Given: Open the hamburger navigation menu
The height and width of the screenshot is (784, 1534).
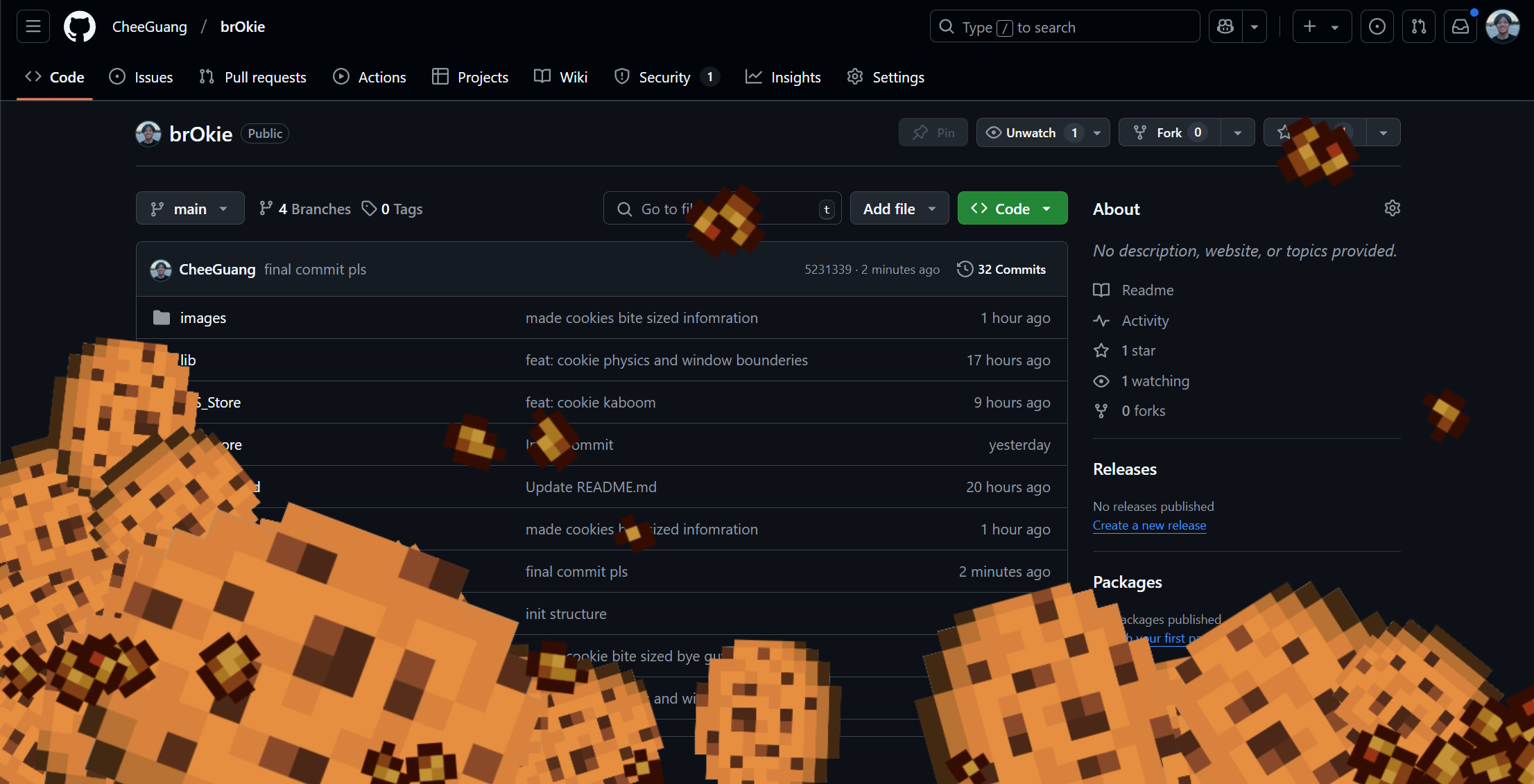Looking at the screenshot, I should point(33,27).
